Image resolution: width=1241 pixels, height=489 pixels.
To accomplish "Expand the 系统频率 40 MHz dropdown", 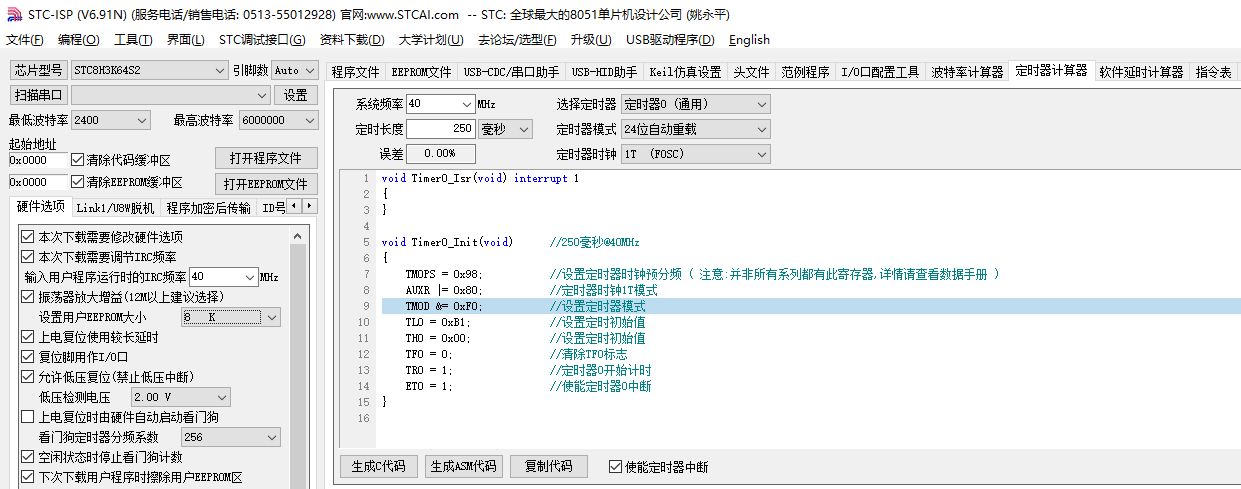I will (467, 104).
